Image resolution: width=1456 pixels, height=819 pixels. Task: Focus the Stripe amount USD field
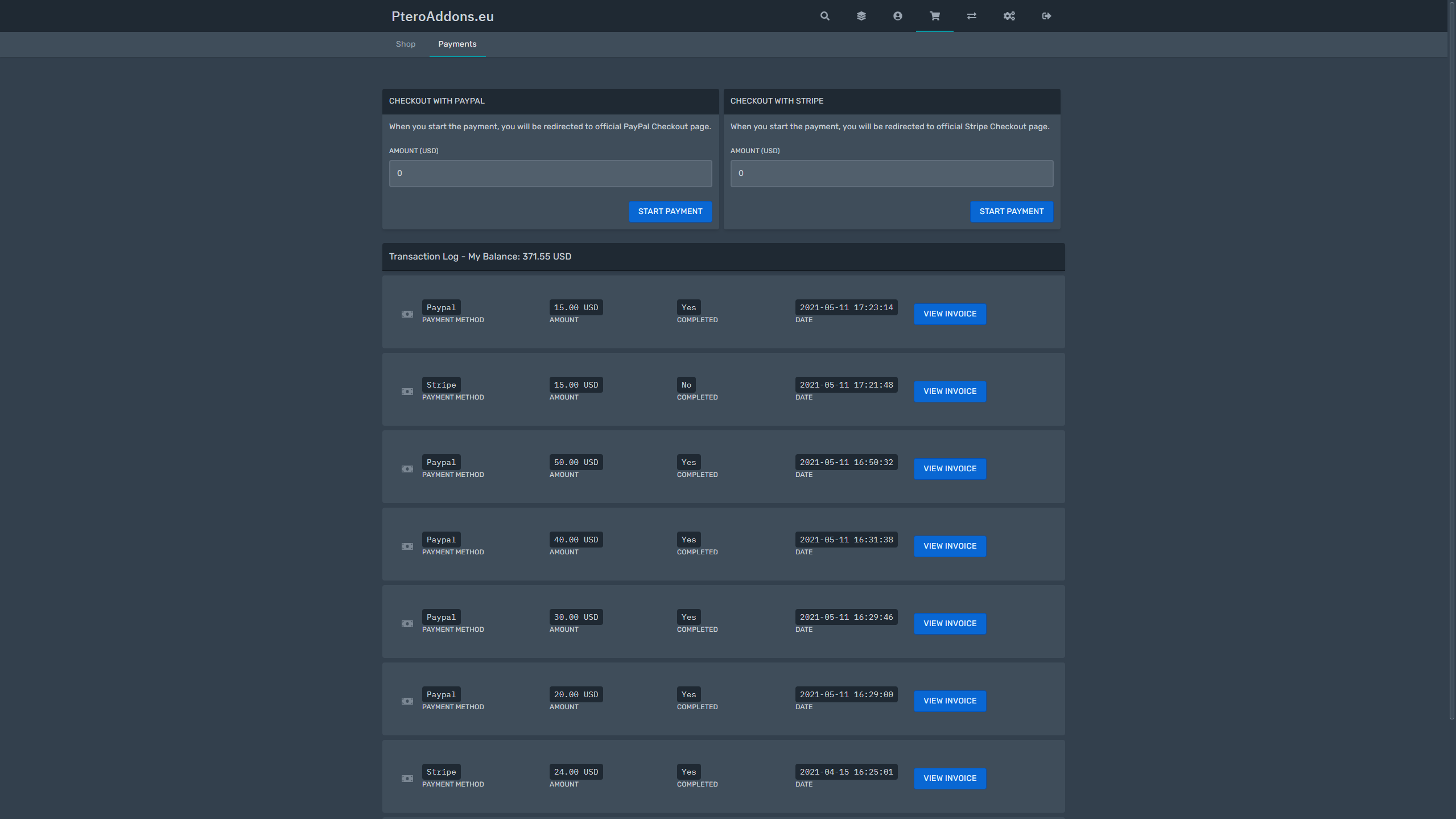tap(891, 173)
